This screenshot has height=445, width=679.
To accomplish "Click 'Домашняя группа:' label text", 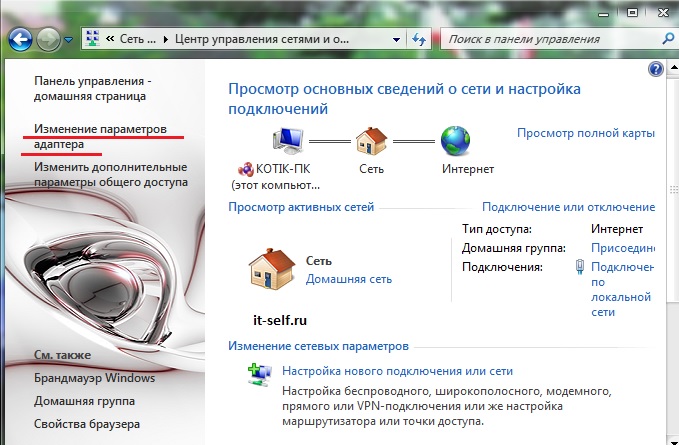I will pyautogui.click(x=514, y=248).
